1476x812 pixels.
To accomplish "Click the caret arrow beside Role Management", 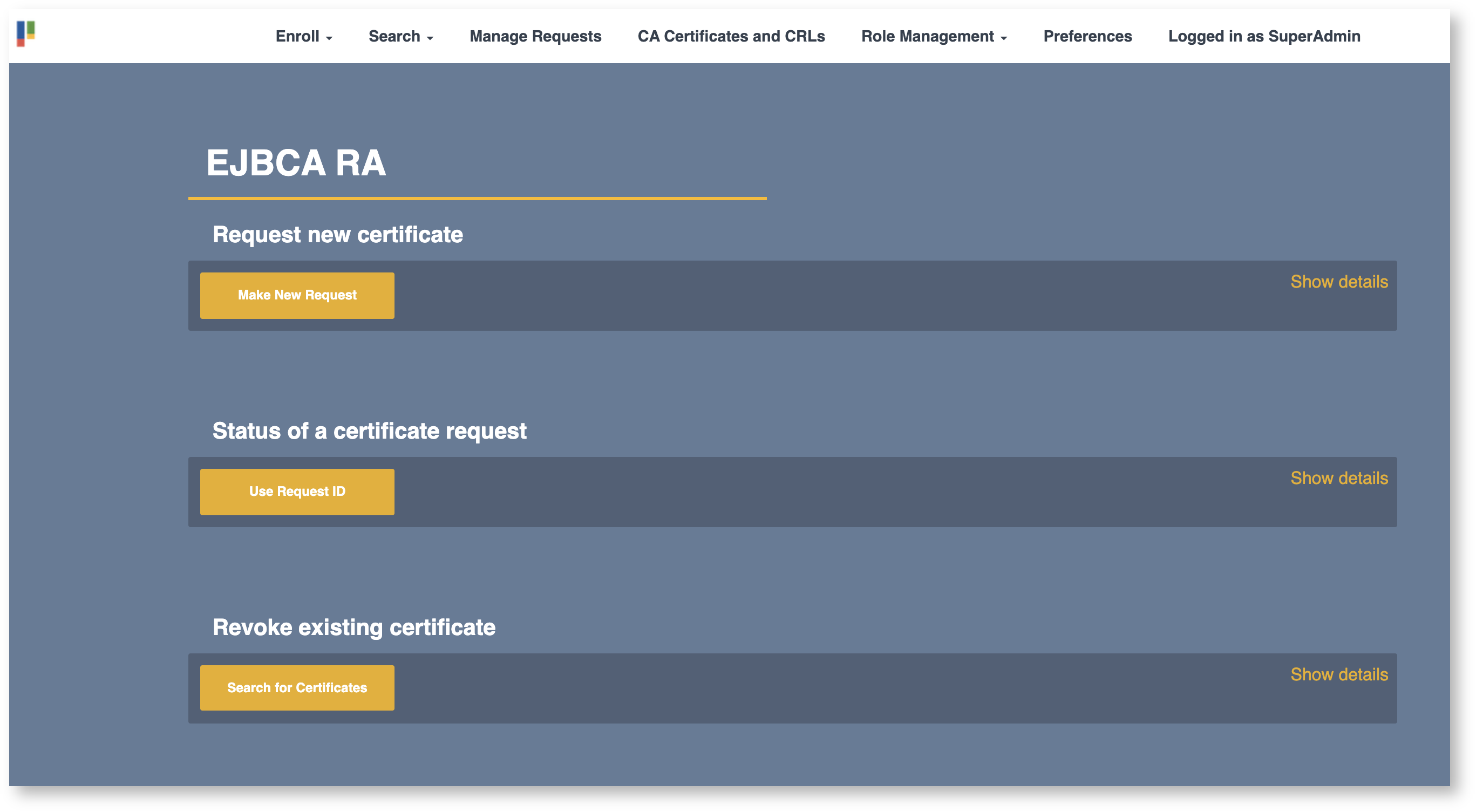I will [1003, 38].
